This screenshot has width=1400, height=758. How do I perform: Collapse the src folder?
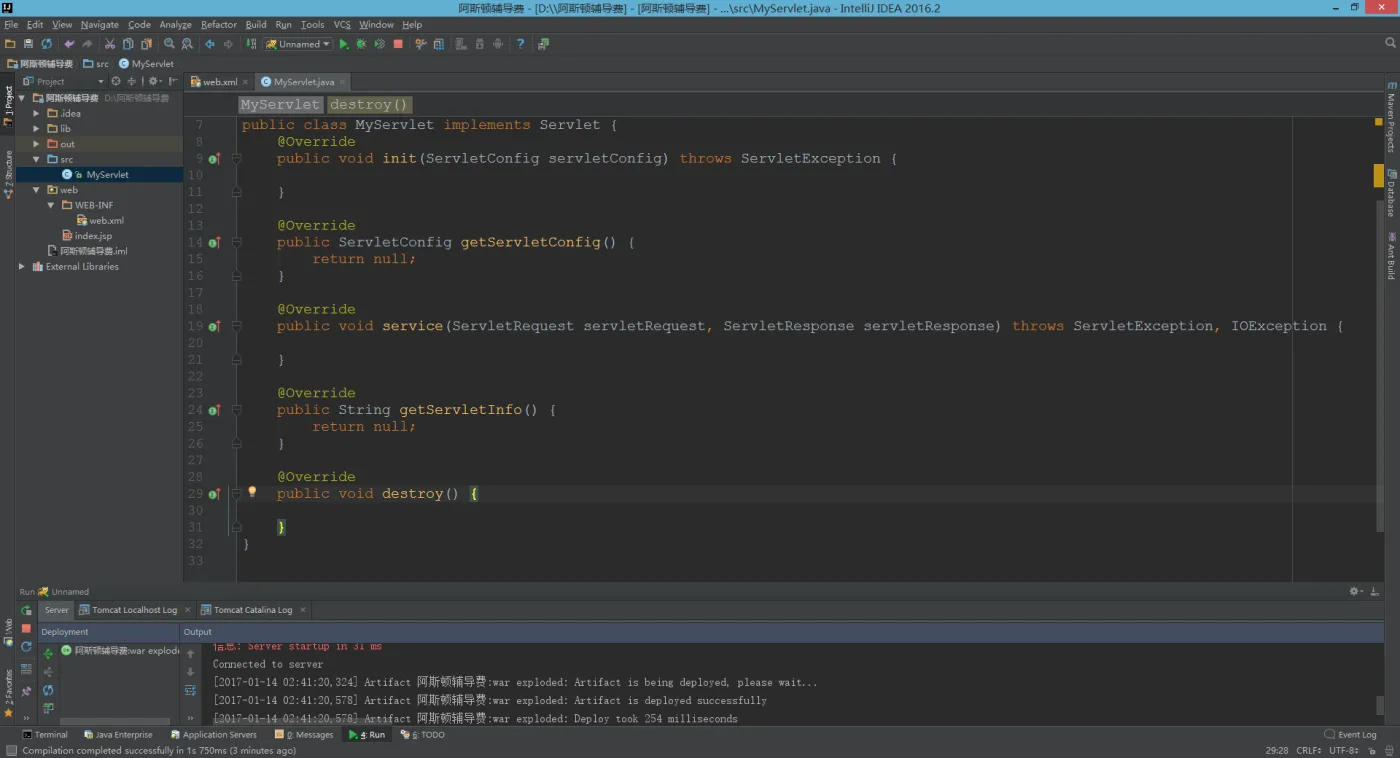pyautogui.click(x=37, y=159)
